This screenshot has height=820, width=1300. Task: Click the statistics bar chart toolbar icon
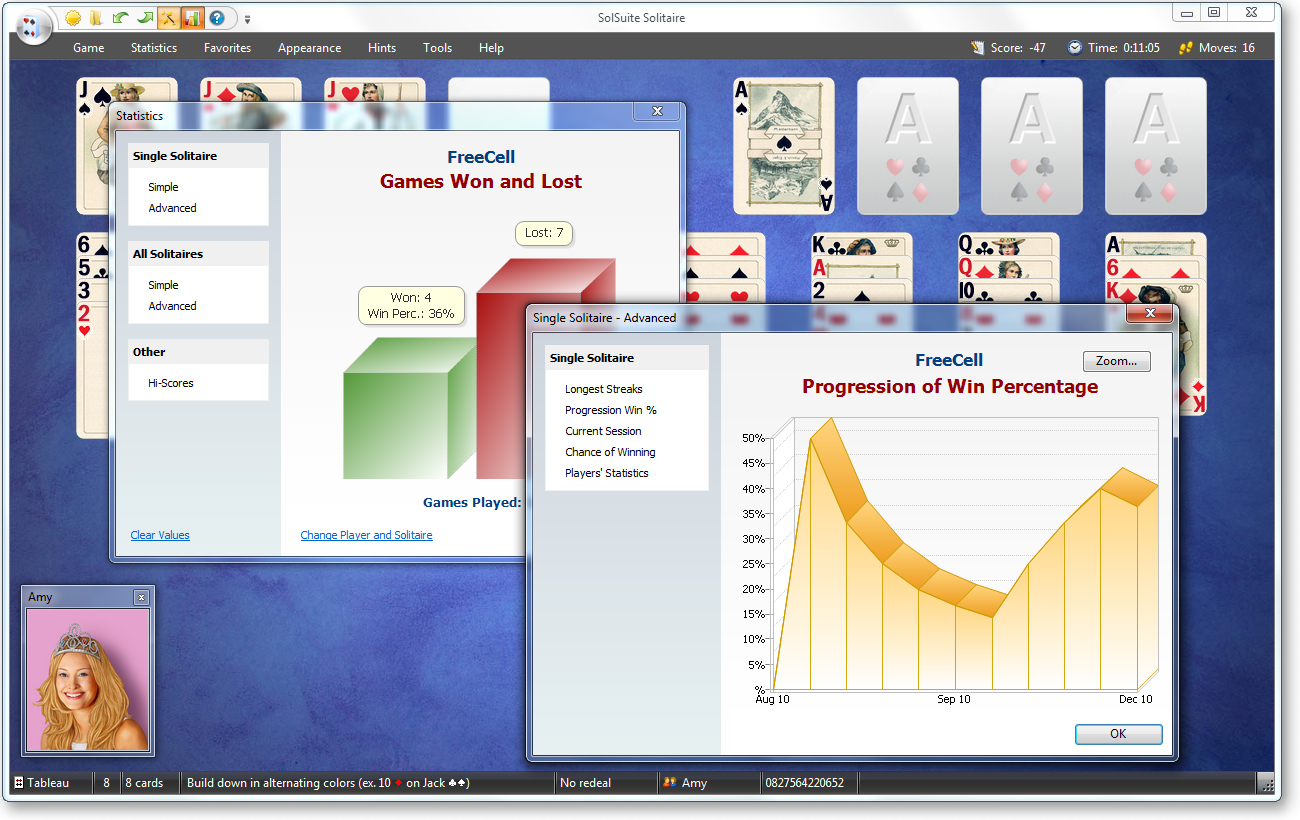(193, 18)
